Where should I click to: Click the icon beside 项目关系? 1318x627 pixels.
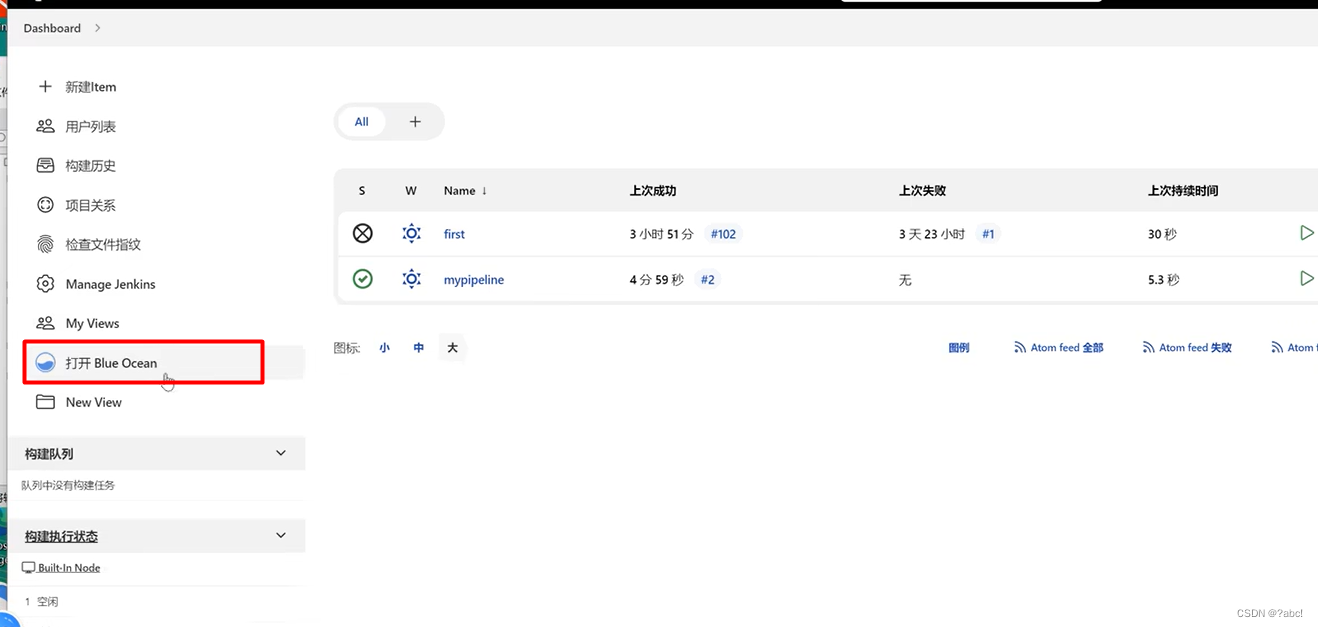pyautogui.click(x=45, y=205)
